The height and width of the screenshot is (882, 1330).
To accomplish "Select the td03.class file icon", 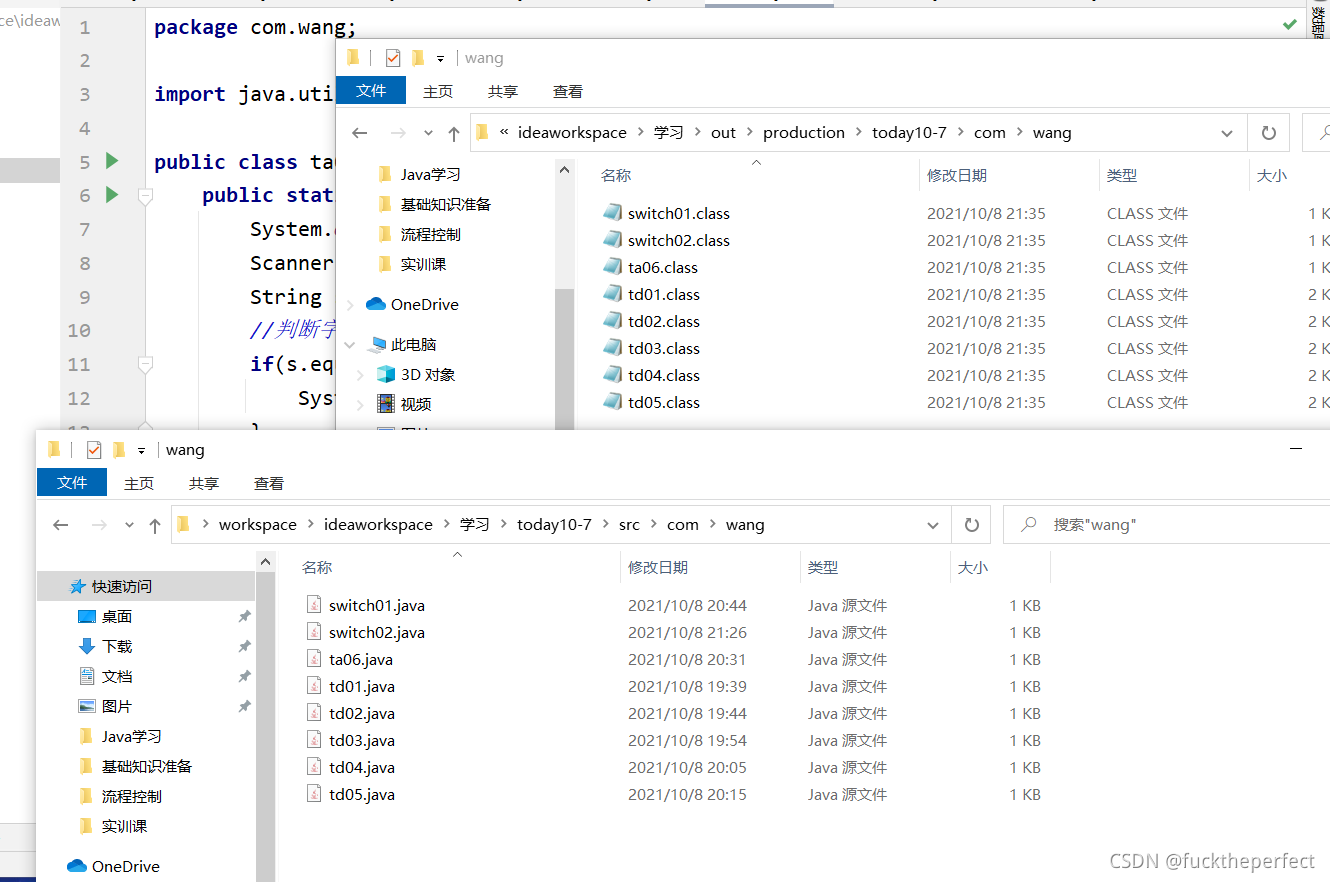I will click(613, 348).
